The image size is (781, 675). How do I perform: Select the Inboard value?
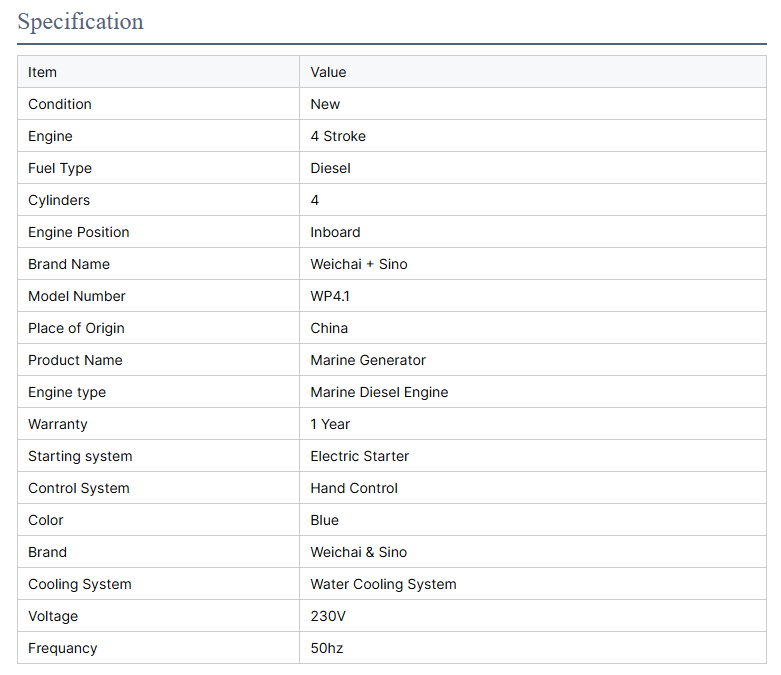pos(335,232)
